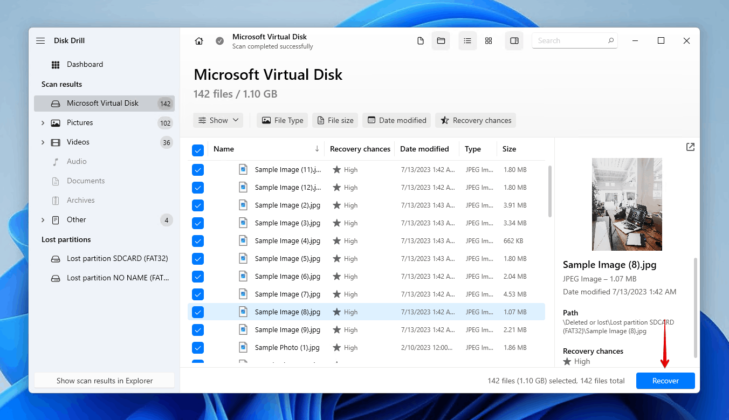Expand the Pictures category in the sidebar
The image size is (729, 420).
(x=42, y=123)
